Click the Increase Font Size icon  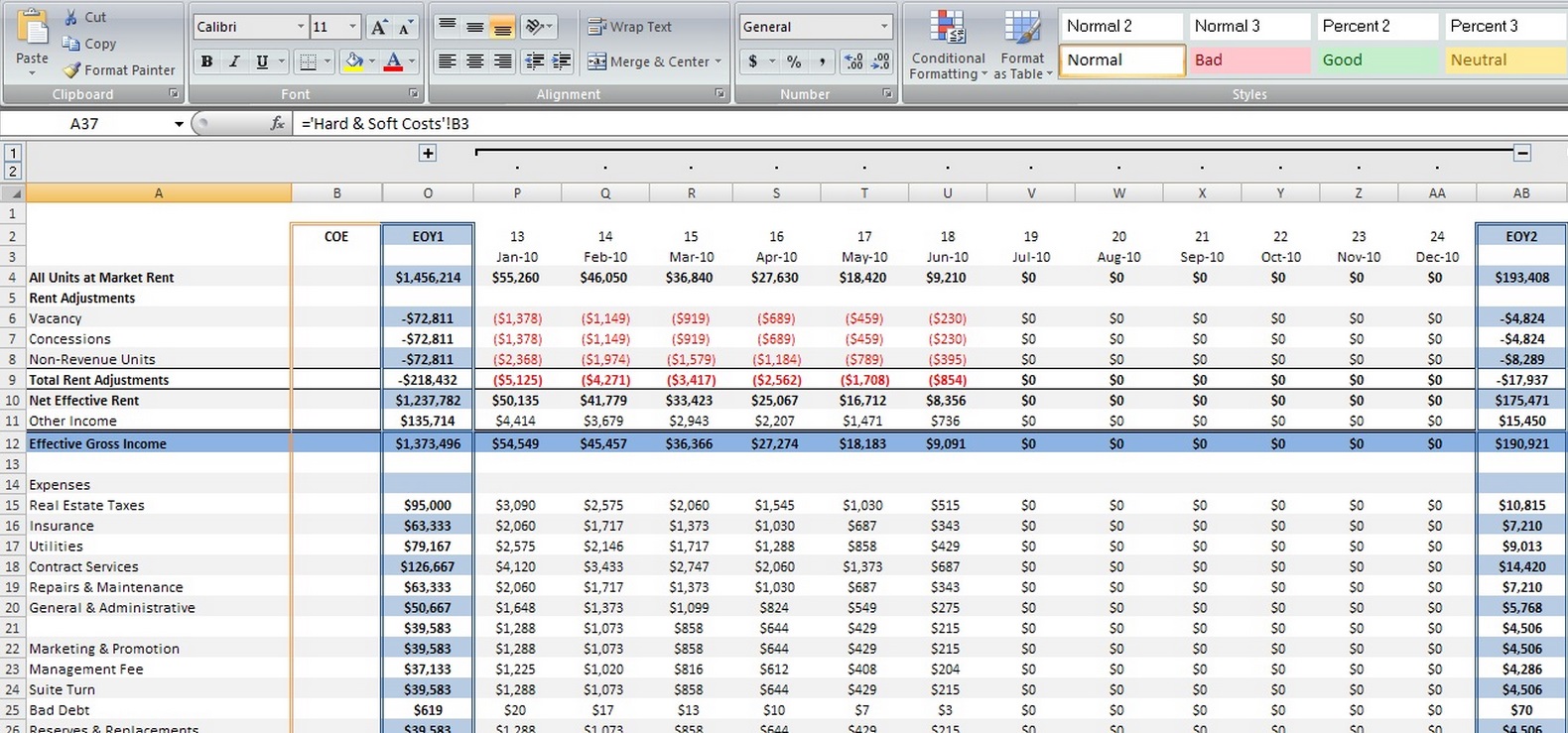tap(379, 28)
